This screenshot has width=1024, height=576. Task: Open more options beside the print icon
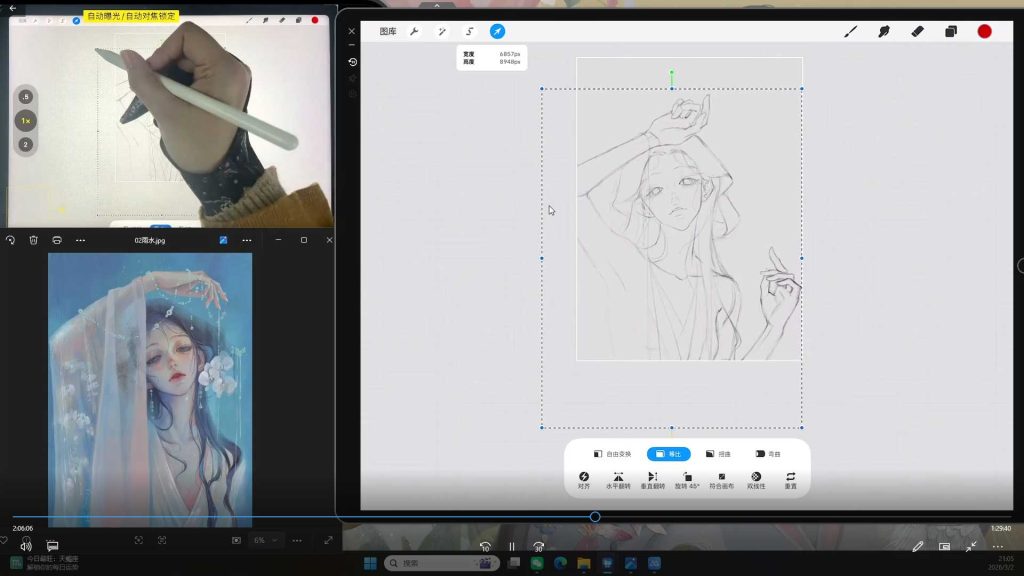point(80,240)
